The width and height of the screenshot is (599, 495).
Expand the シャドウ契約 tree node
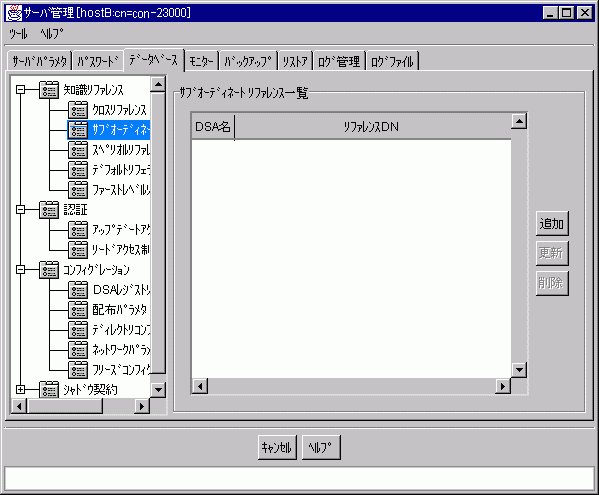(20, 390)
